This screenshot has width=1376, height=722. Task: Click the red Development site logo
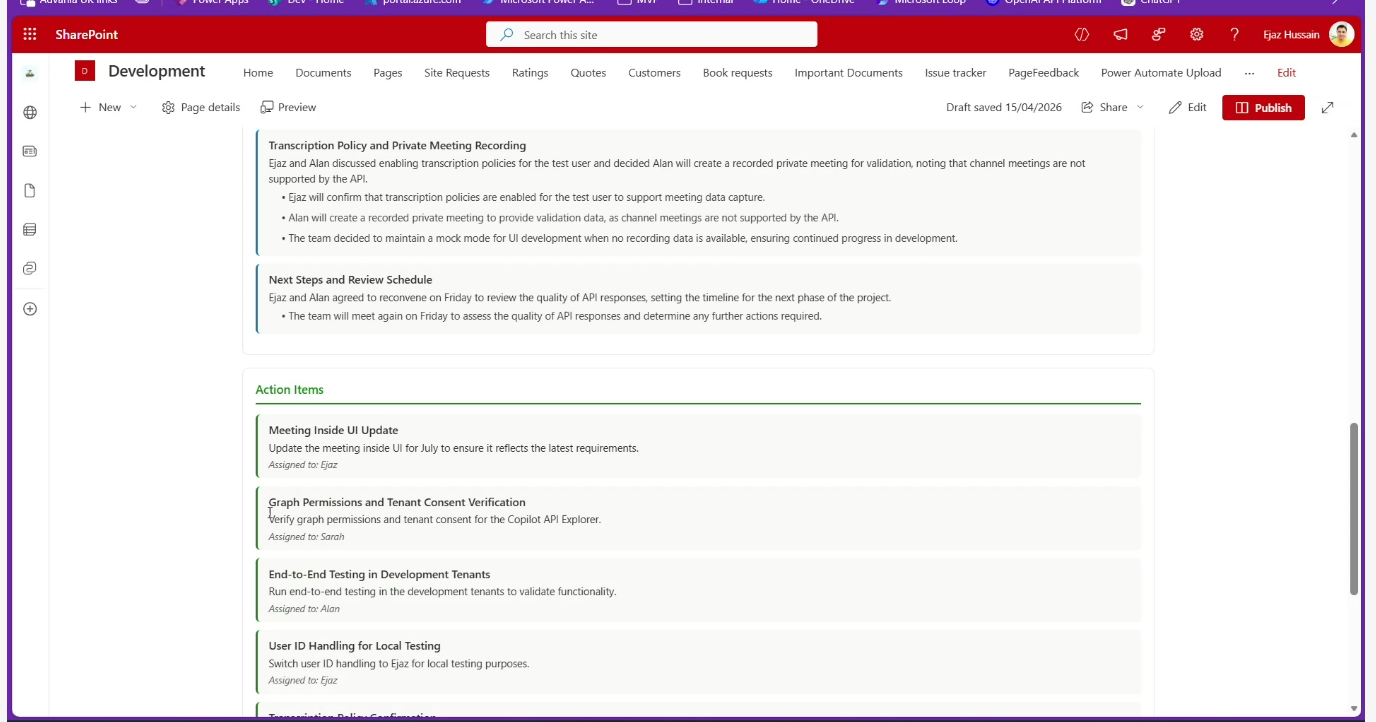pos(85,72)
